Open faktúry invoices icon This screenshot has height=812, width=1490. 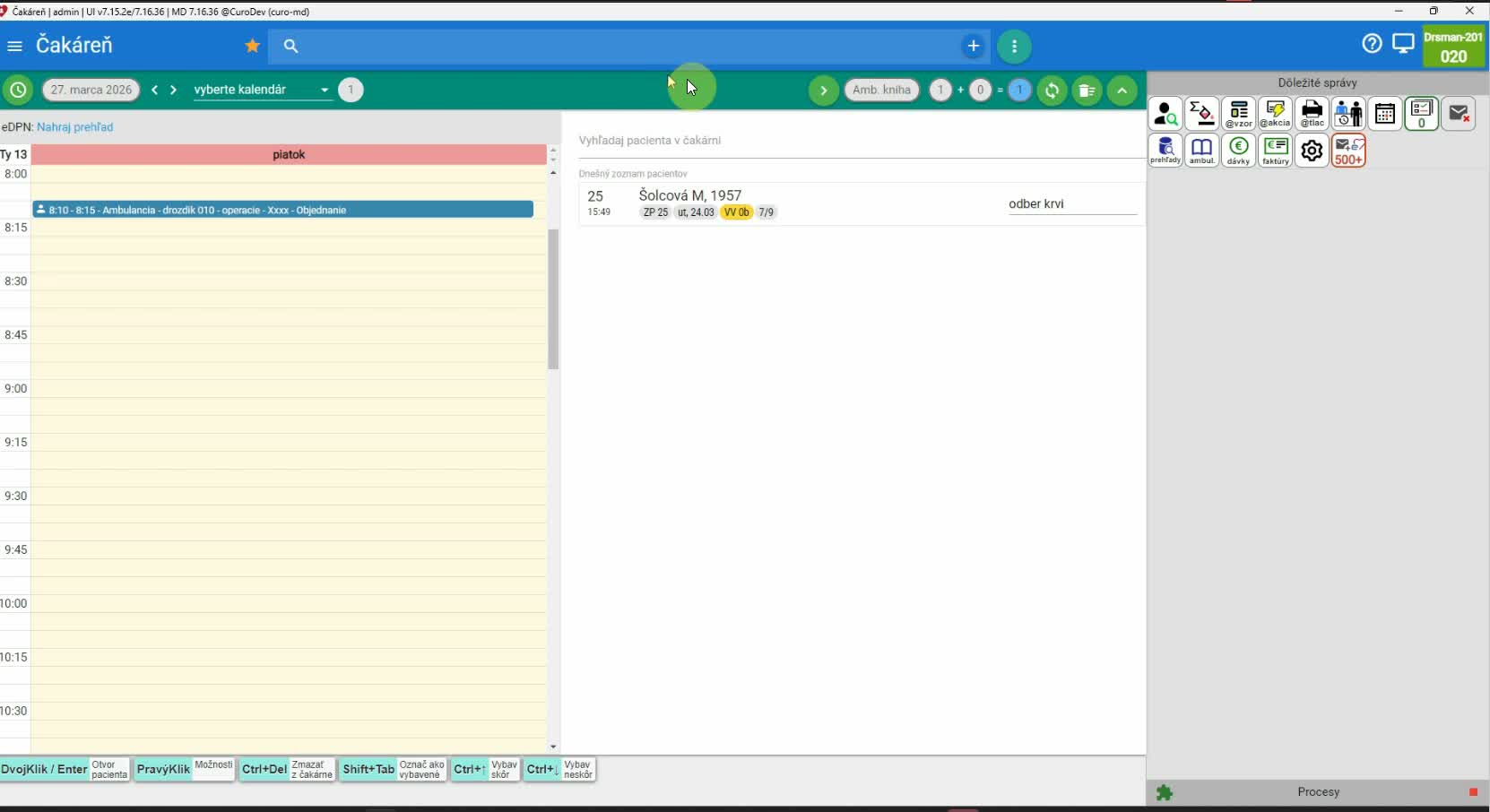pos(1275,151)
